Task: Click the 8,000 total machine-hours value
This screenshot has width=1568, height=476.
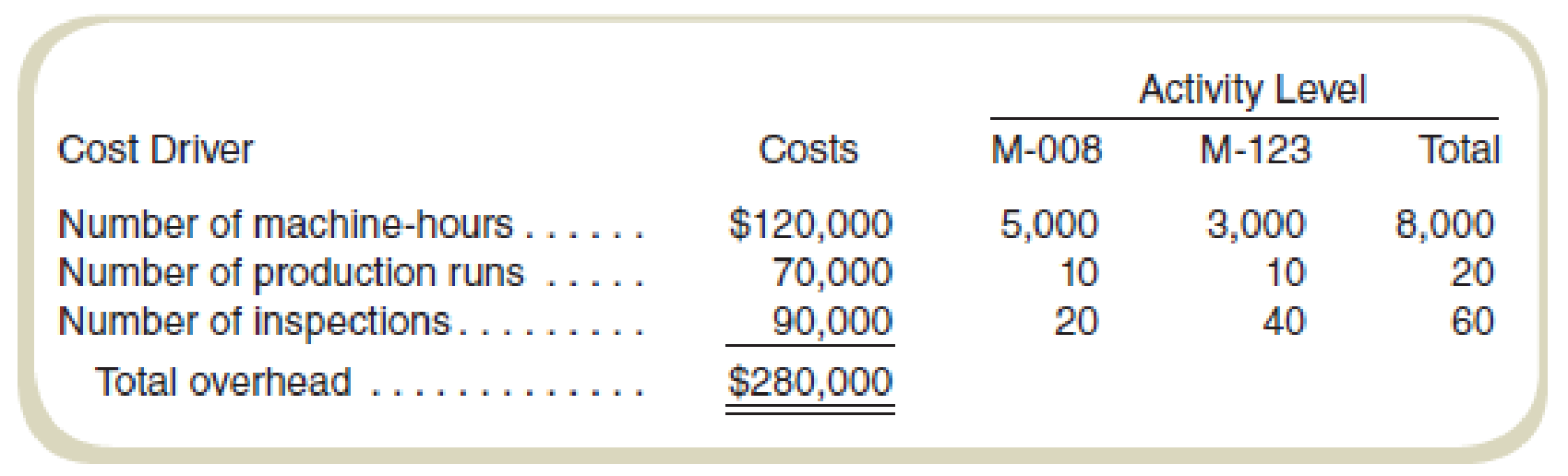Action: 1444,224
